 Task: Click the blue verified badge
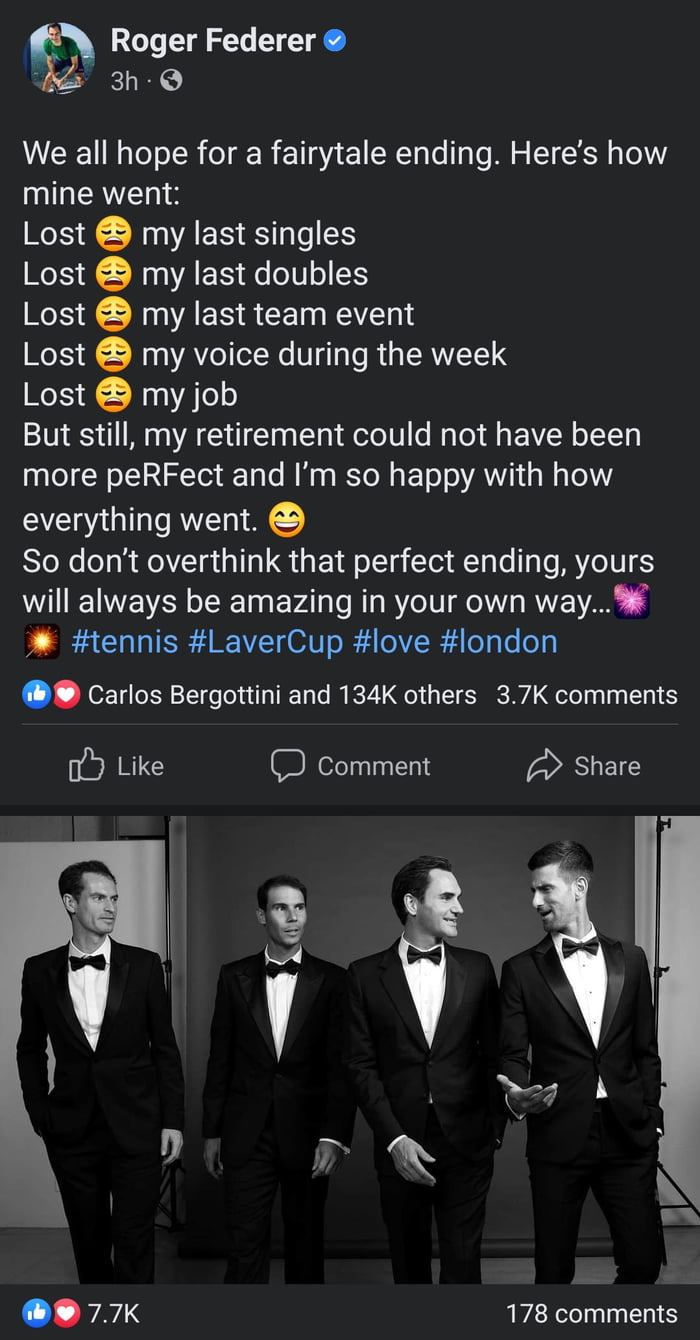pos(336,41)
